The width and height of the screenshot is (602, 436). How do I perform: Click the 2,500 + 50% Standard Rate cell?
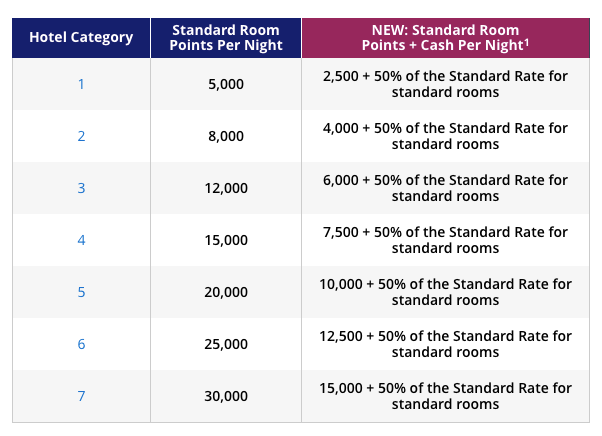446,84
